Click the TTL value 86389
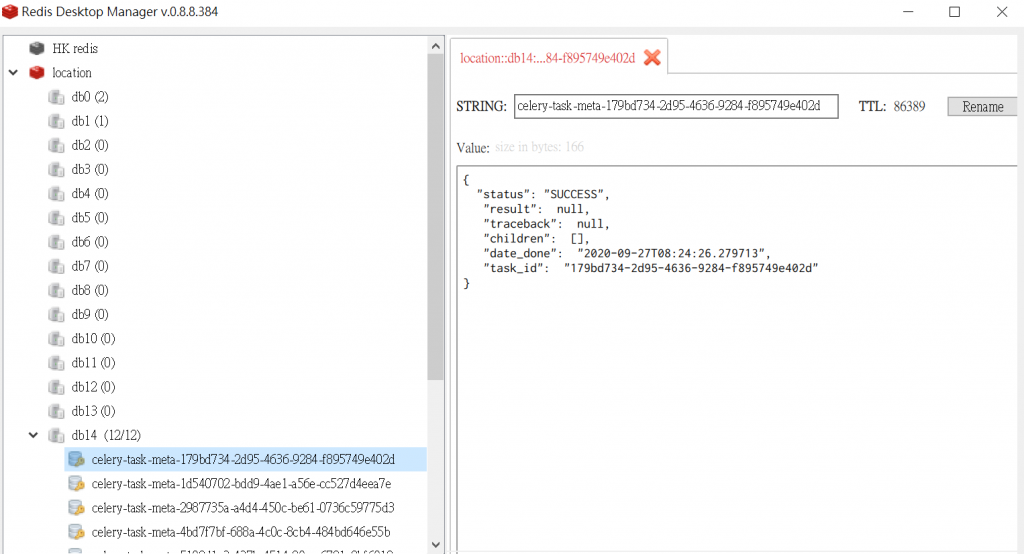1024x554 pixels. 909,106
